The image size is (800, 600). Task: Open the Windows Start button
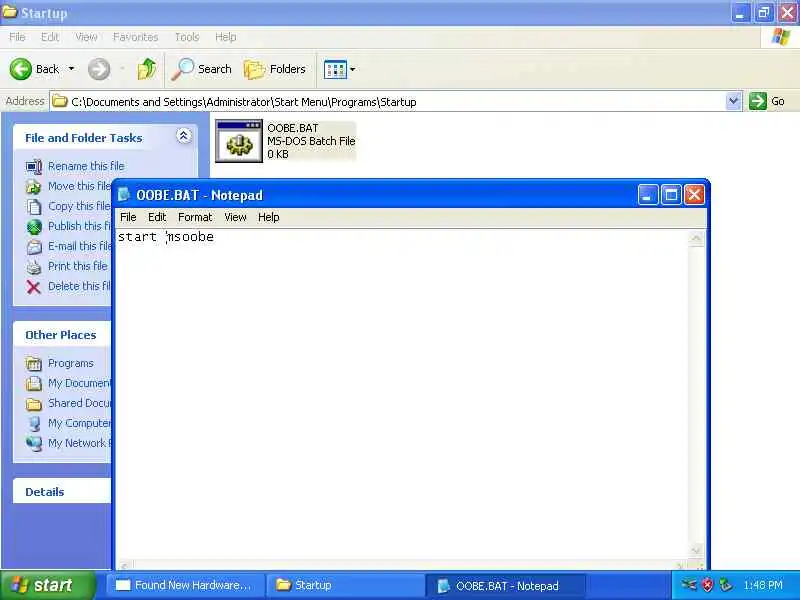point(48,585)
